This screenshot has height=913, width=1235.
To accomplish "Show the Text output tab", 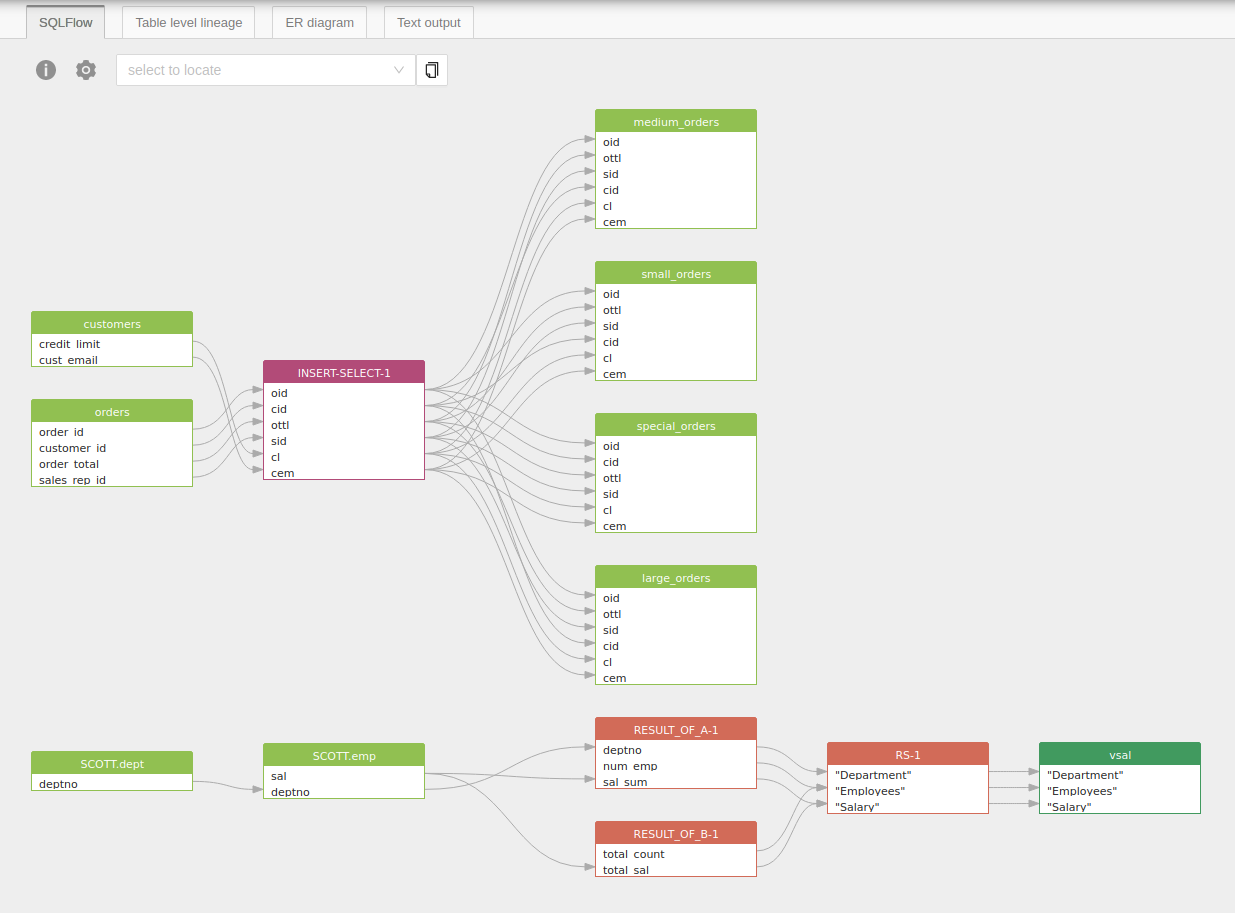I will 428,22.
